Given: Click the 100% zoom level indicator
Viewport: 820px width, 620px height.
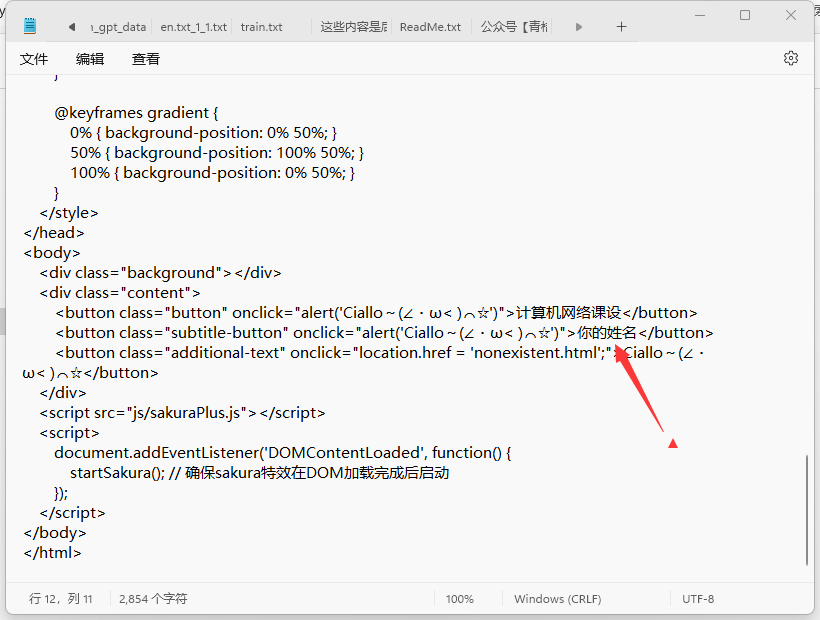Looking at the screenshot, I should [460, 599].
